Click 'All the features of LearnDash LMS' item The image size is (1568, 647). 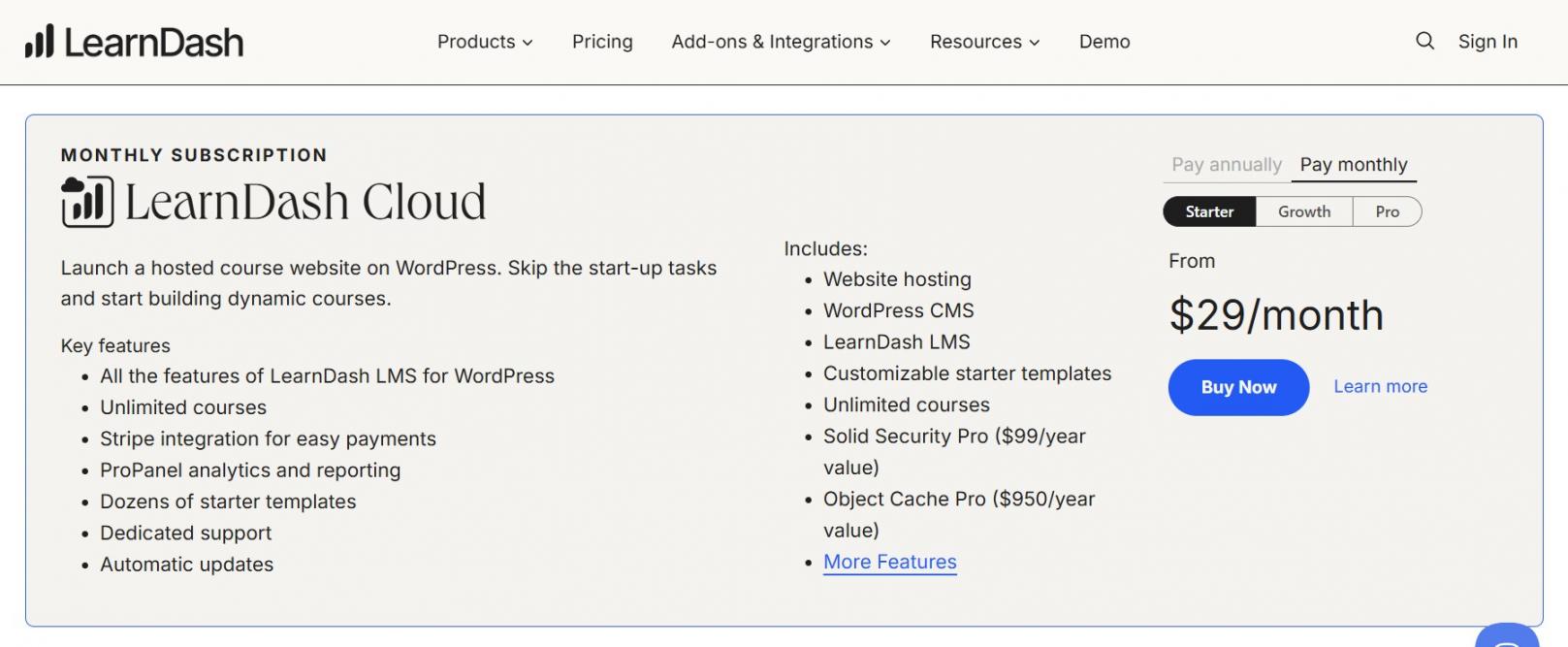tap(327, 375)
